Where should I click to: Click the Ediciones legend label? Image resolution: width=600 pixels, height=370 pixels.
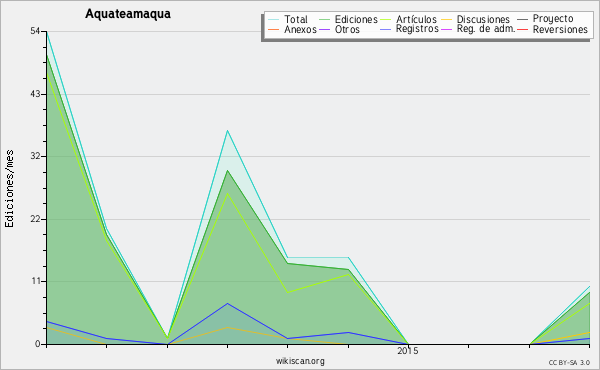pyautogui.click(x=356, y=19)
